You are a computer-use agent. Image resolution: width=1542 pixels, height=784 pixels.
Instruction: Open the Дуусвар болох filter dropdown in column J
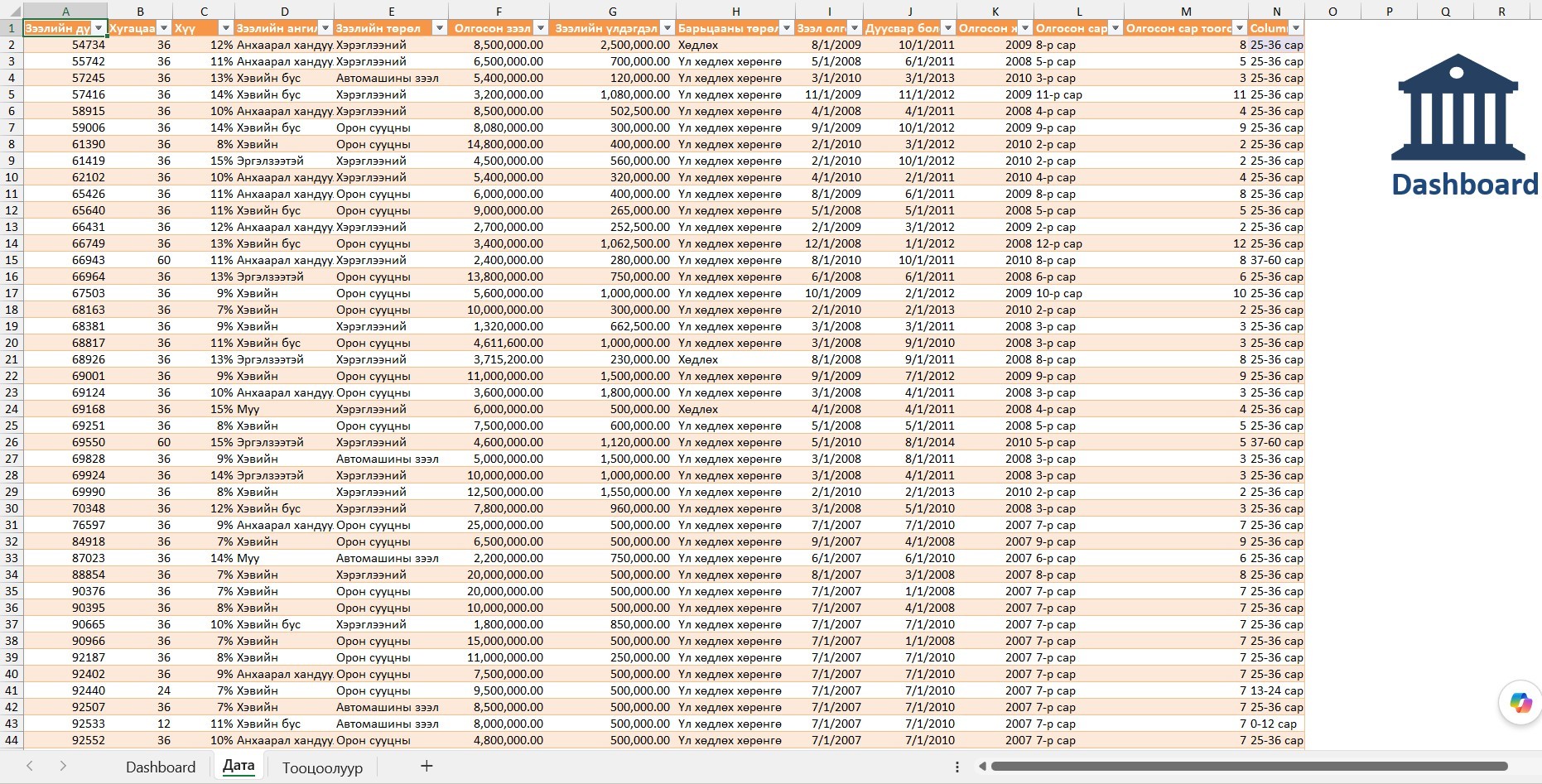click(x=948, y=28)
